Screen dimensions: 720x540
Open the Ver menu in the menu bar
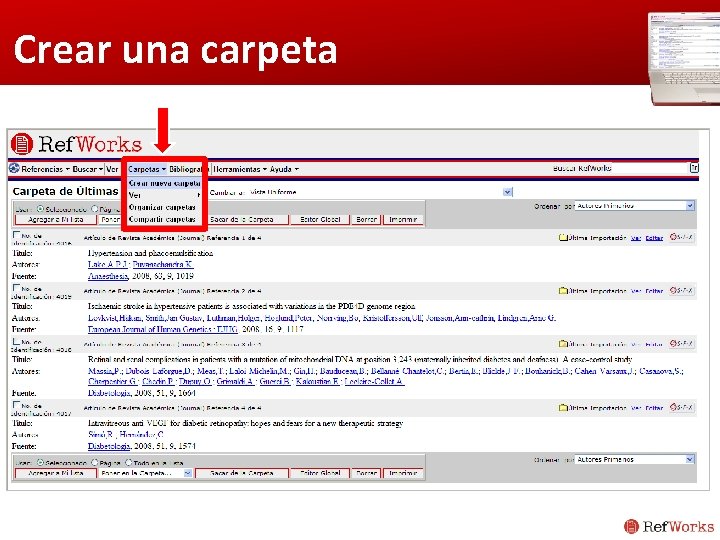[x=112, y=169]
